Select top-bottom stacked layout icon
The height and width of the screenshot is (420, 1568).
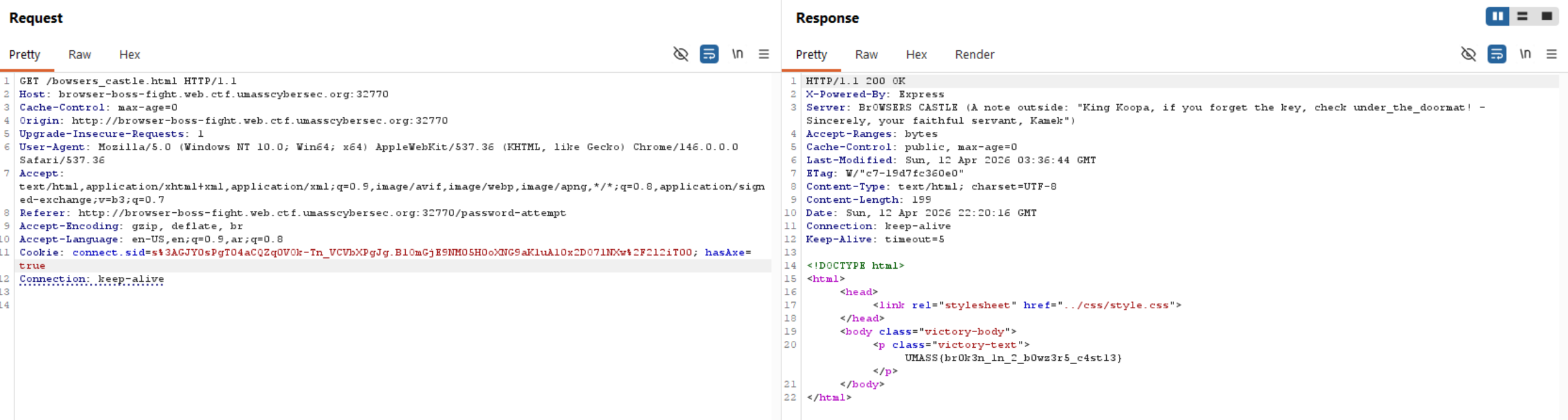point(1522,16)
